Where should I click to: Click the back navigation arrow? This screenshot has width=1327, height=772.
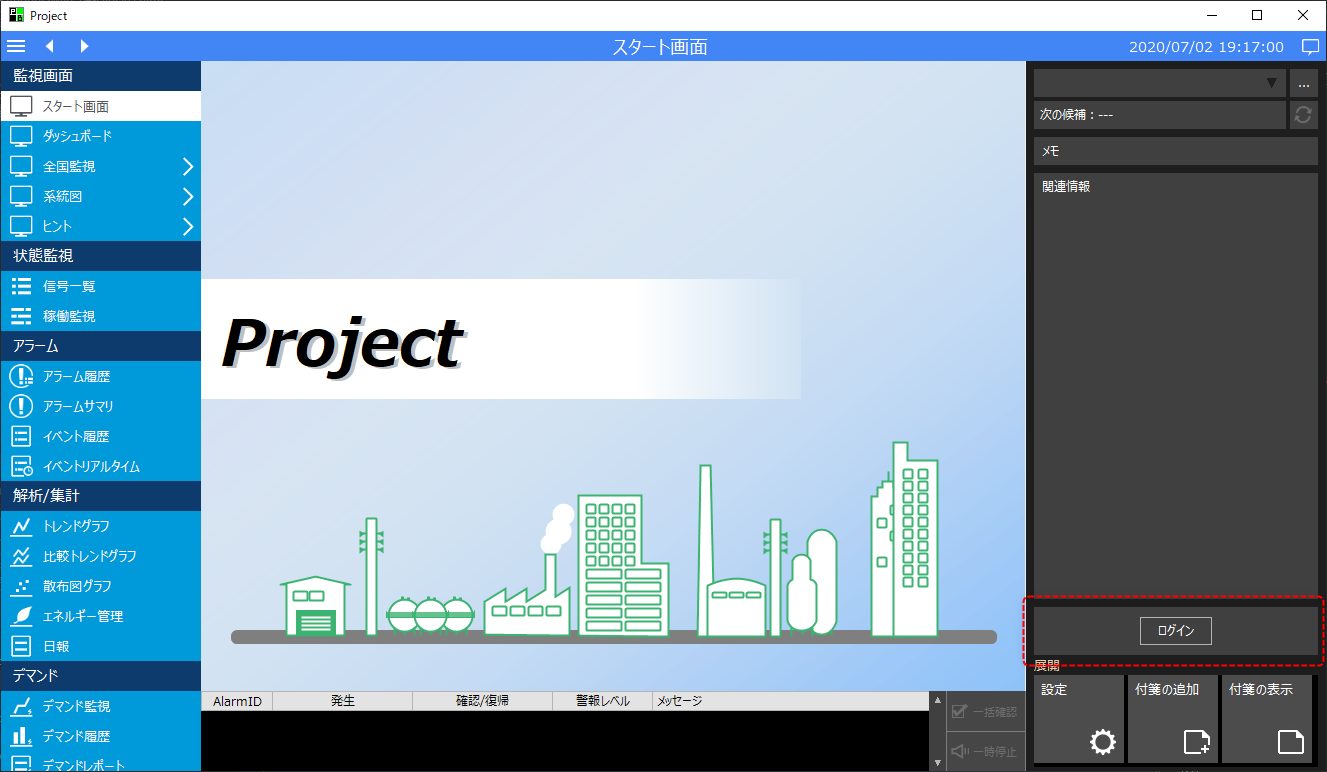click(x=49, y=46)
